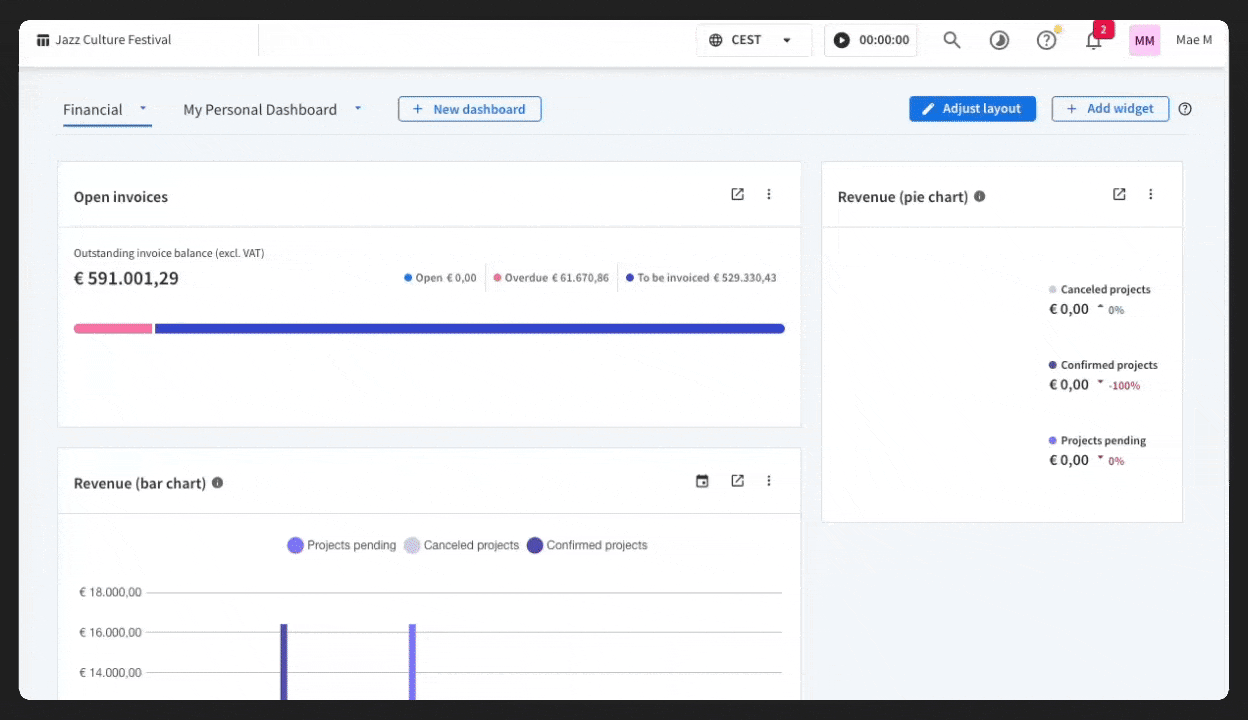Open My Personal Dashboard tab

tap(260, 110)
